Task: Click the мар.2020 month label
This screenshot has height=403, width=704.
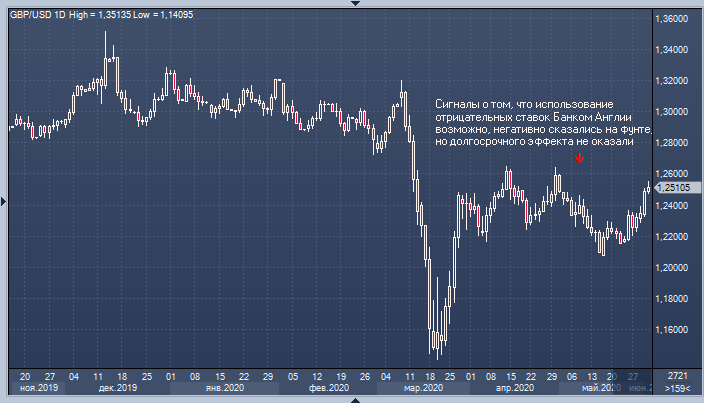Action: coord(423,388)
